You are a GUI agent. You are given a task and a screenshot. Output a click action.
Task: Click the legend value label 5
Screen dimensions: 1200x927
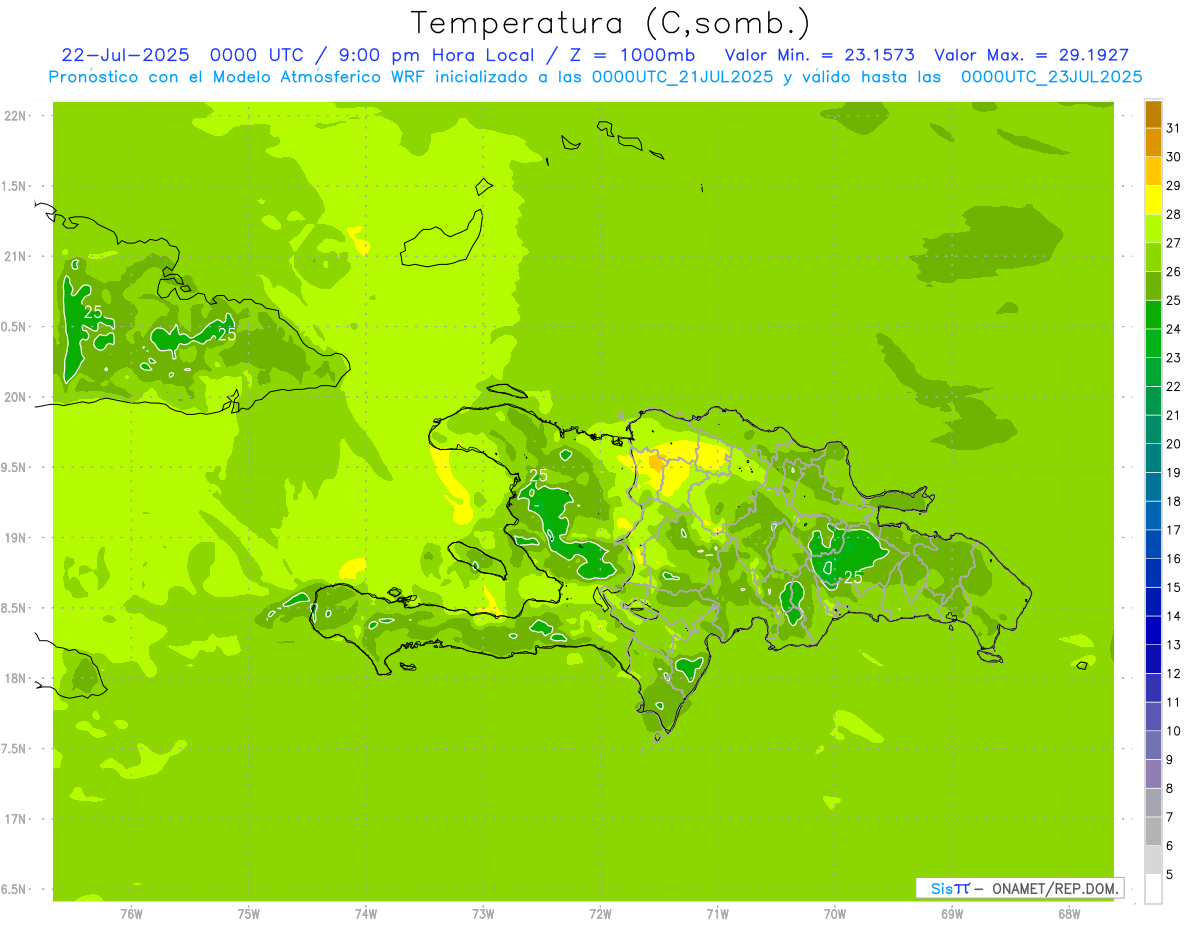coord(1170,874)
